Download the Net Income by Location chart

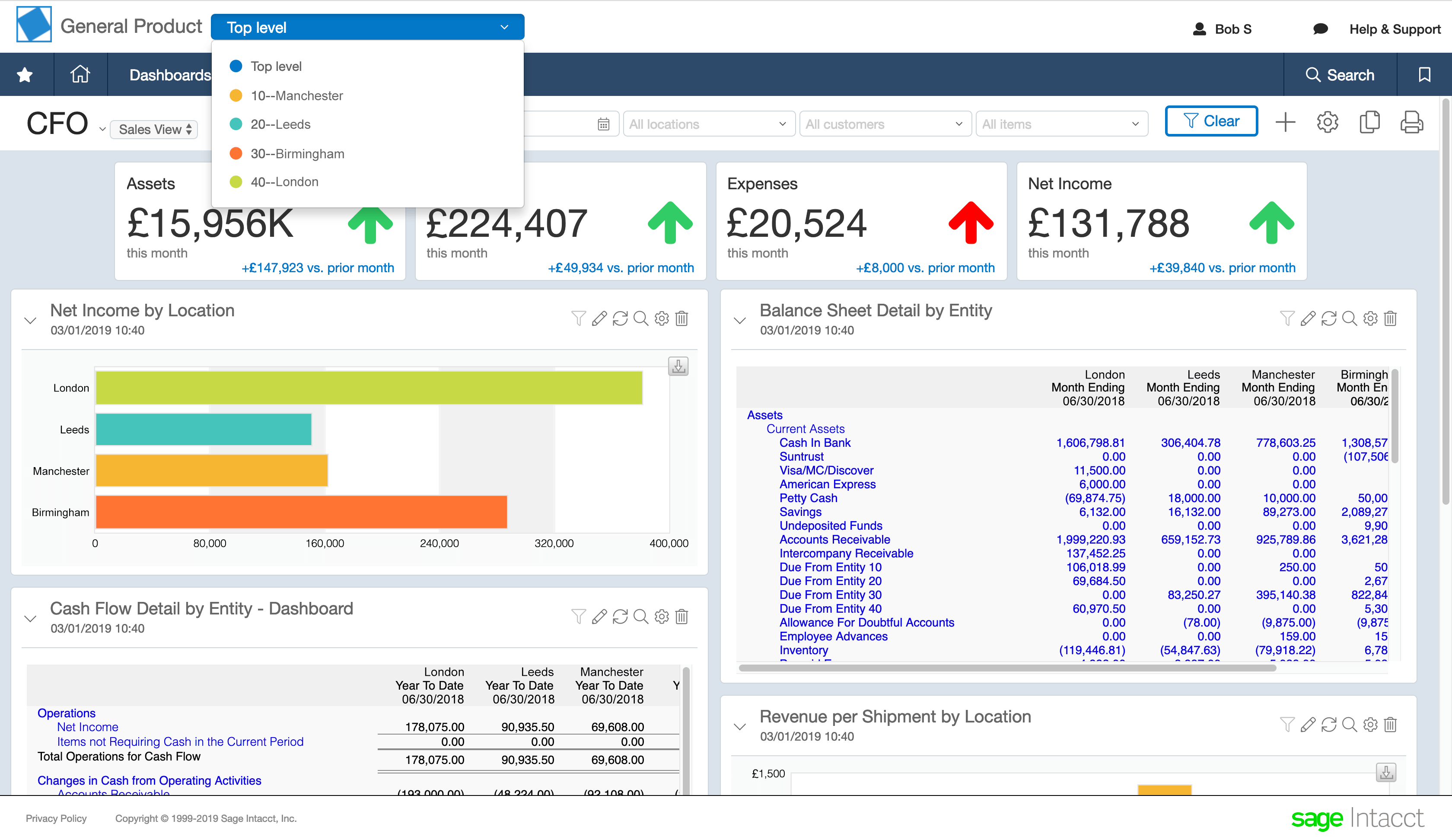tap(678, 366)
